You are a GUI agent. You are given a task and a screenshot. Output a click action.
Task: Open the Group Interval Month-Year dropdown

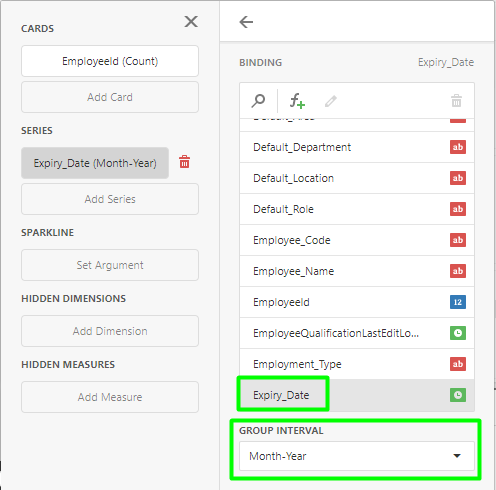(x=357, y=456)
